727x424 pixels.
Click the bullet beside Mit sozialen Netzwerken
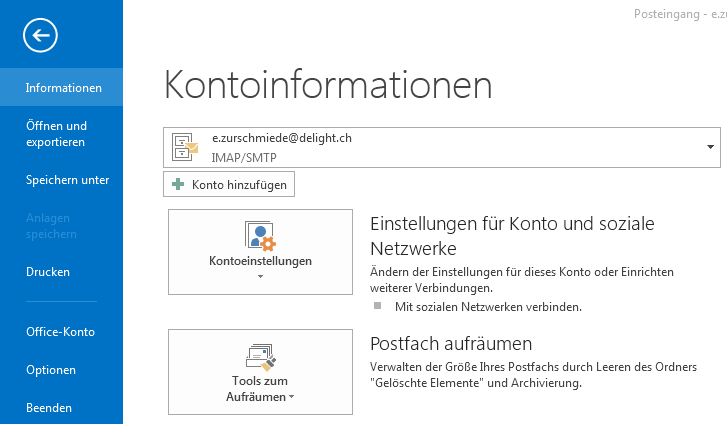click(377, 306)
